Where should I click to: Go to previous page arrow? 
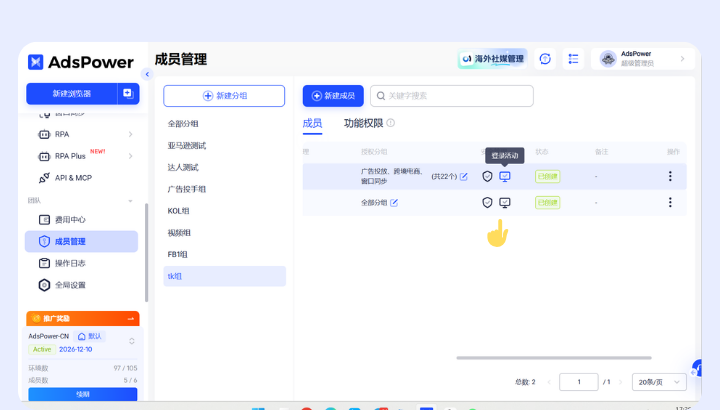coord(549,382)
